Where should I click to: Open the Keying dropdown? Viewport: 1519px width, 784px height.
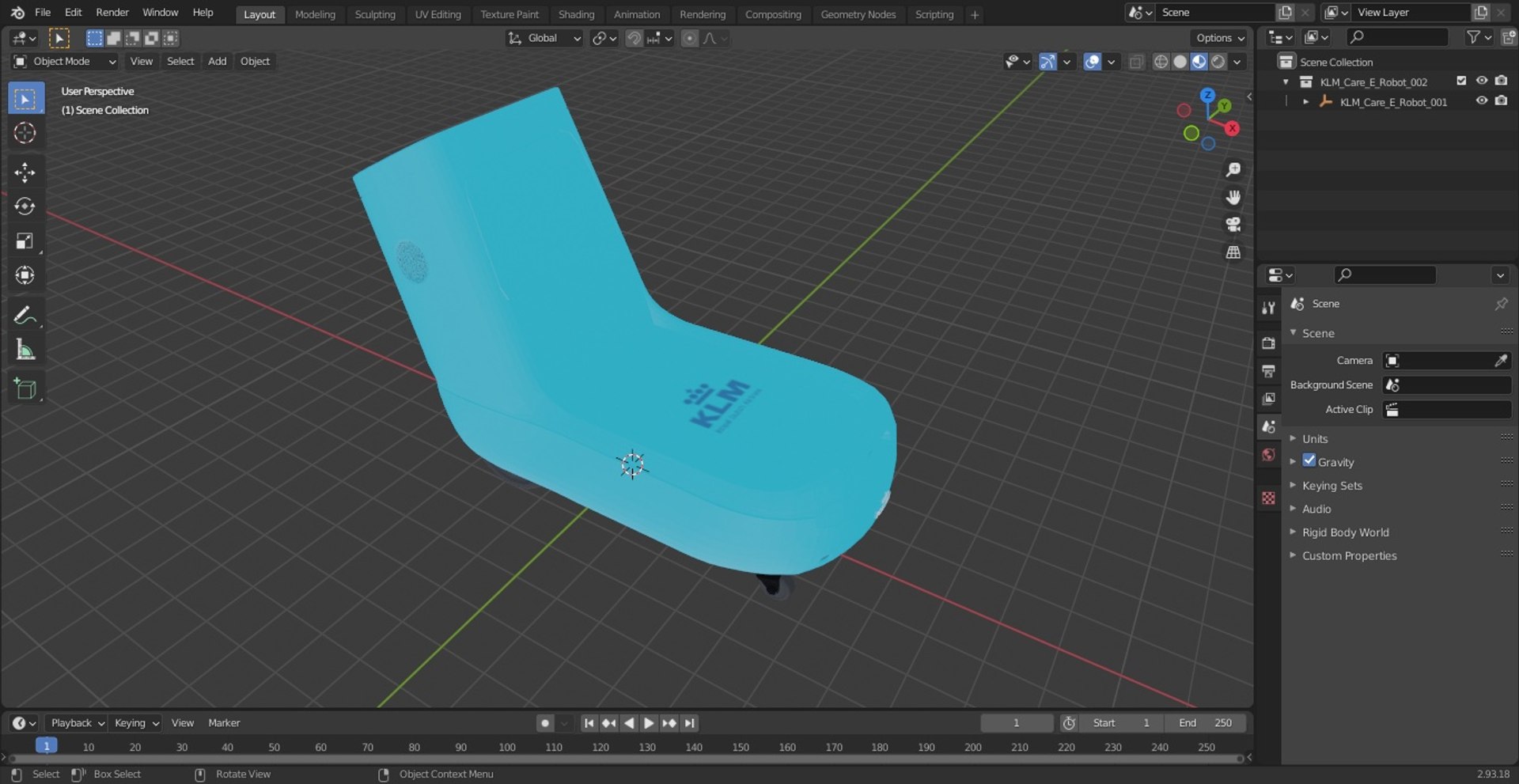[136, 723]
